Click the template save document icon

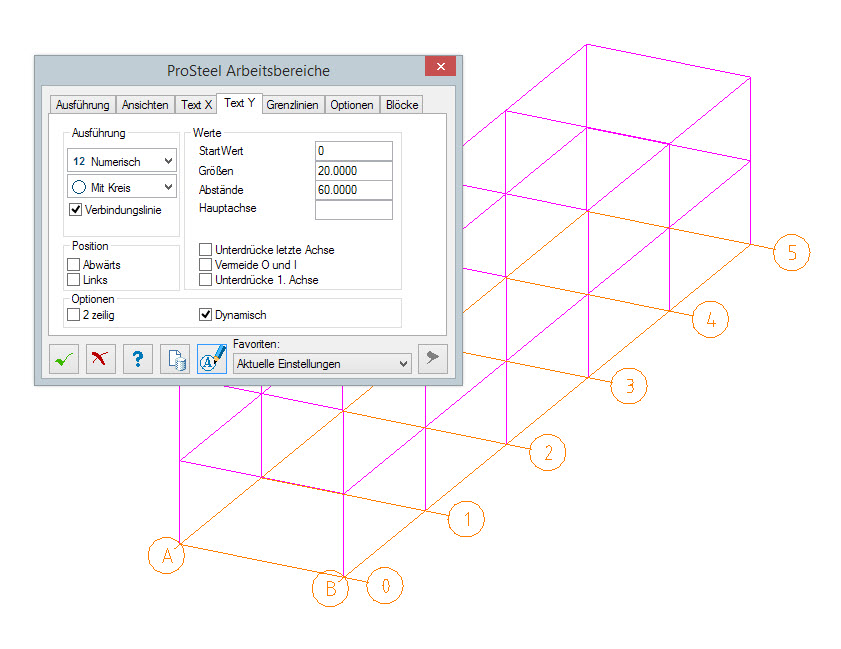(x=175, y=359)
